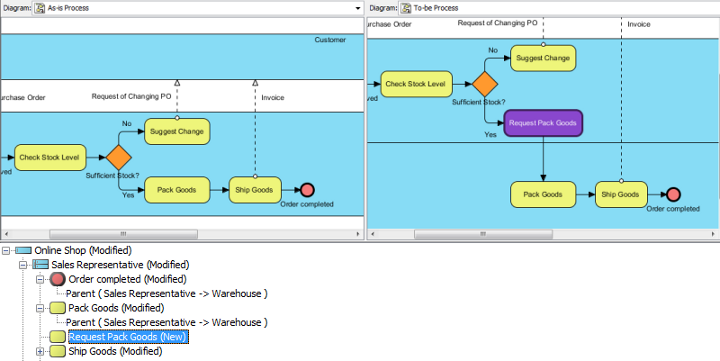Select Order completed (Modified) tree item
This screenshot has height=361, width=720.
[x=128, y=279]
